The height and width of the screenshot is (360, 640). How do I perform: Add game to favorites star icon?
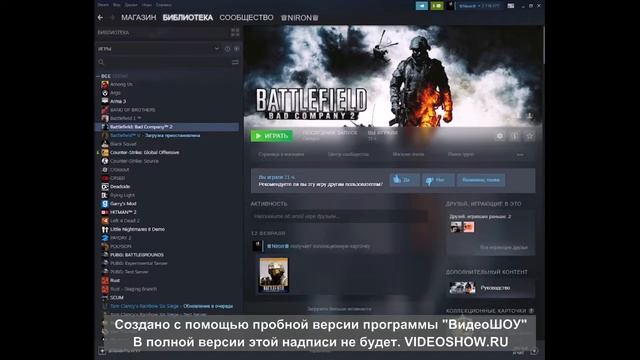click(x=530, y=136)
